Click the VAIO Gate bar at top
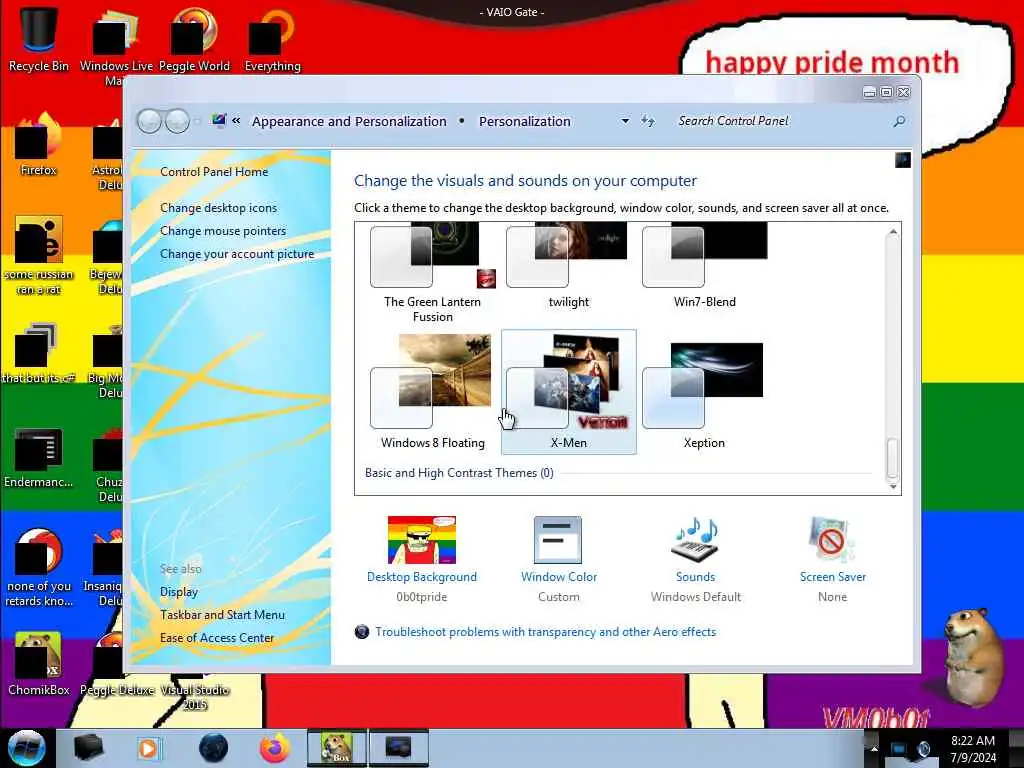The image size is (1024, 768). coord(511,12)
